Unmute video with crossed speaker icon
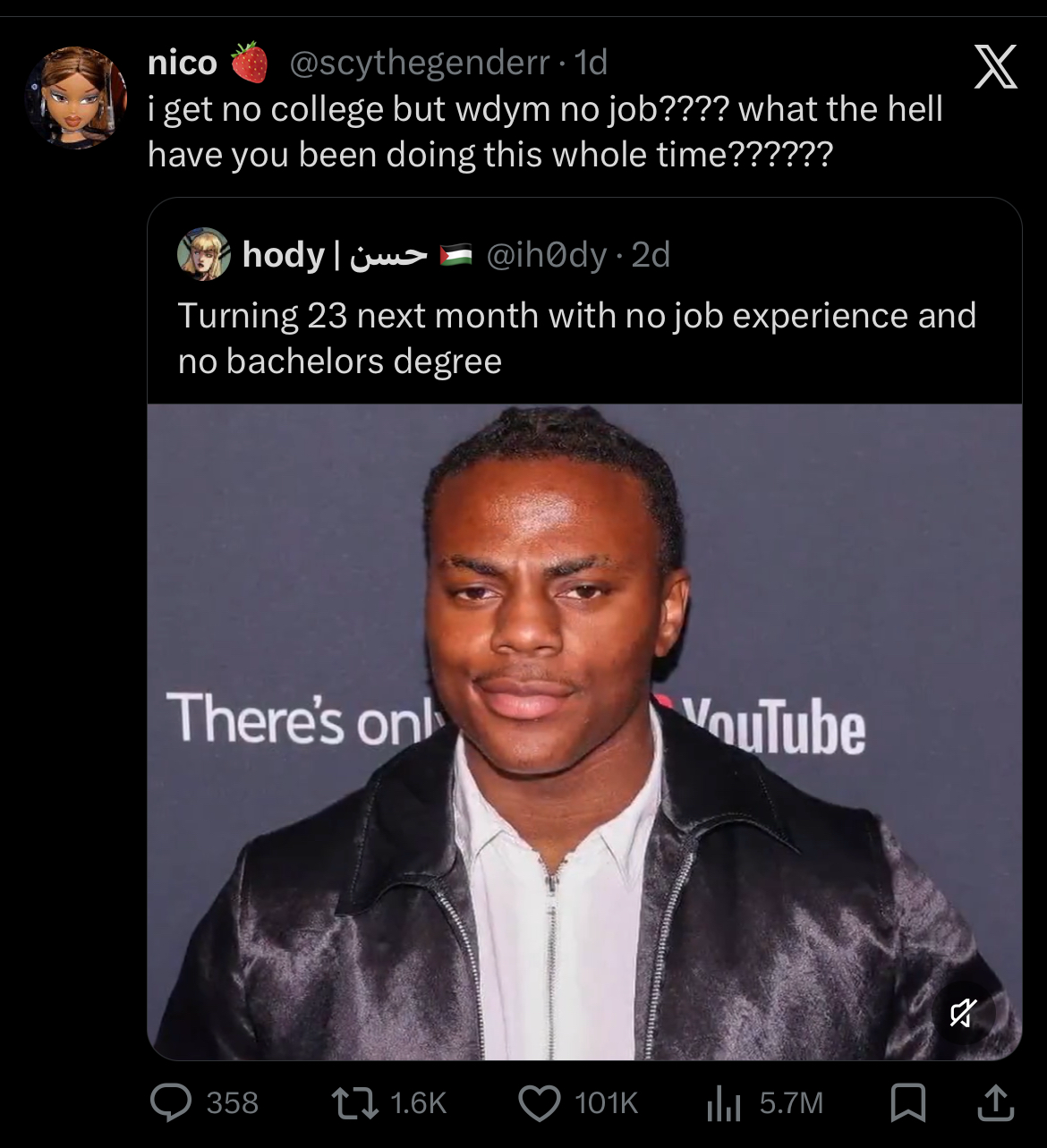The height and width of the screenshot is (1148, 1047). (x=963, y=1013)
